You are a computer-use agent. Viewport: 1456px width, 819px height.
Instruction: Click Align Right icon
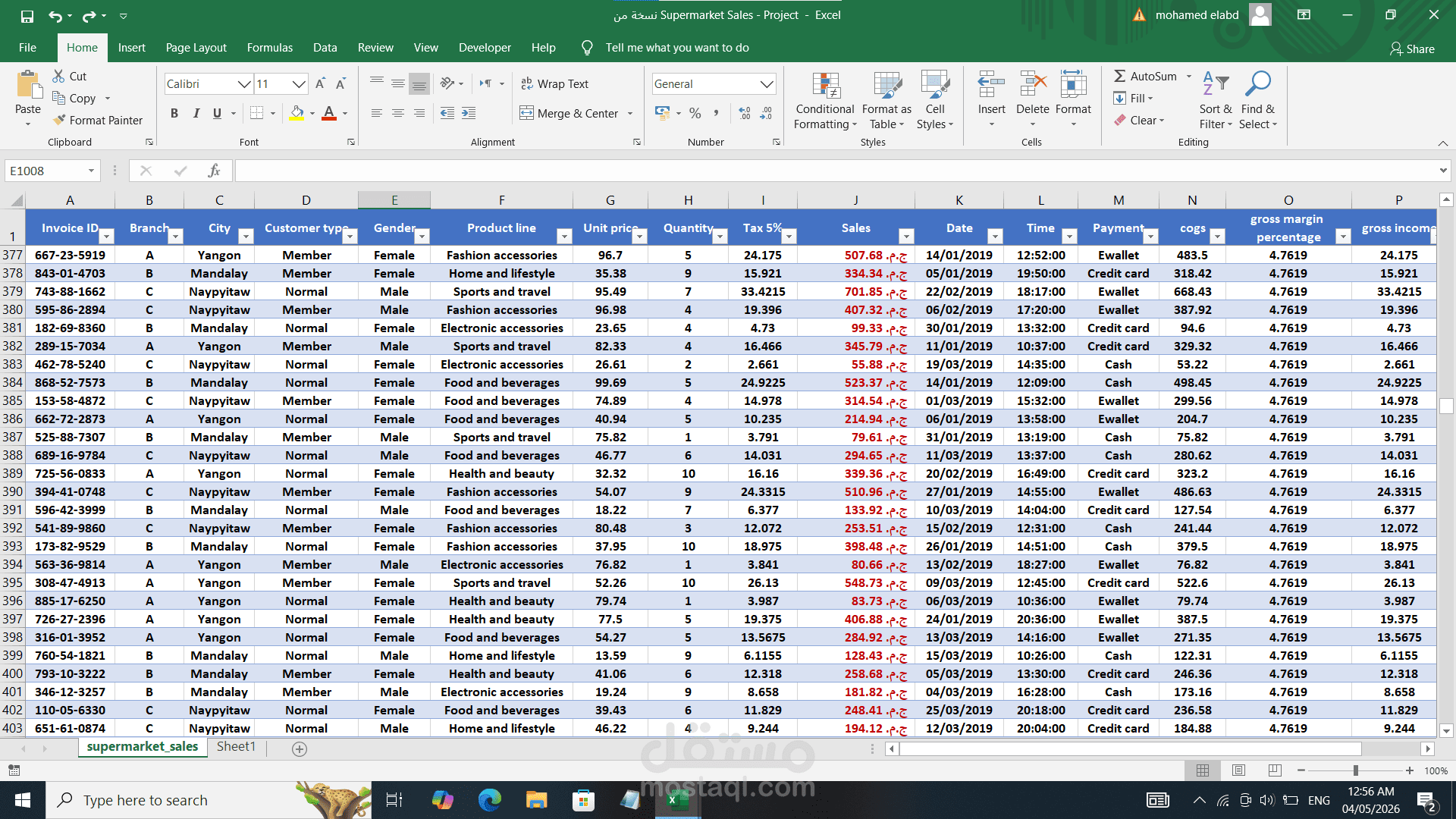419,113
